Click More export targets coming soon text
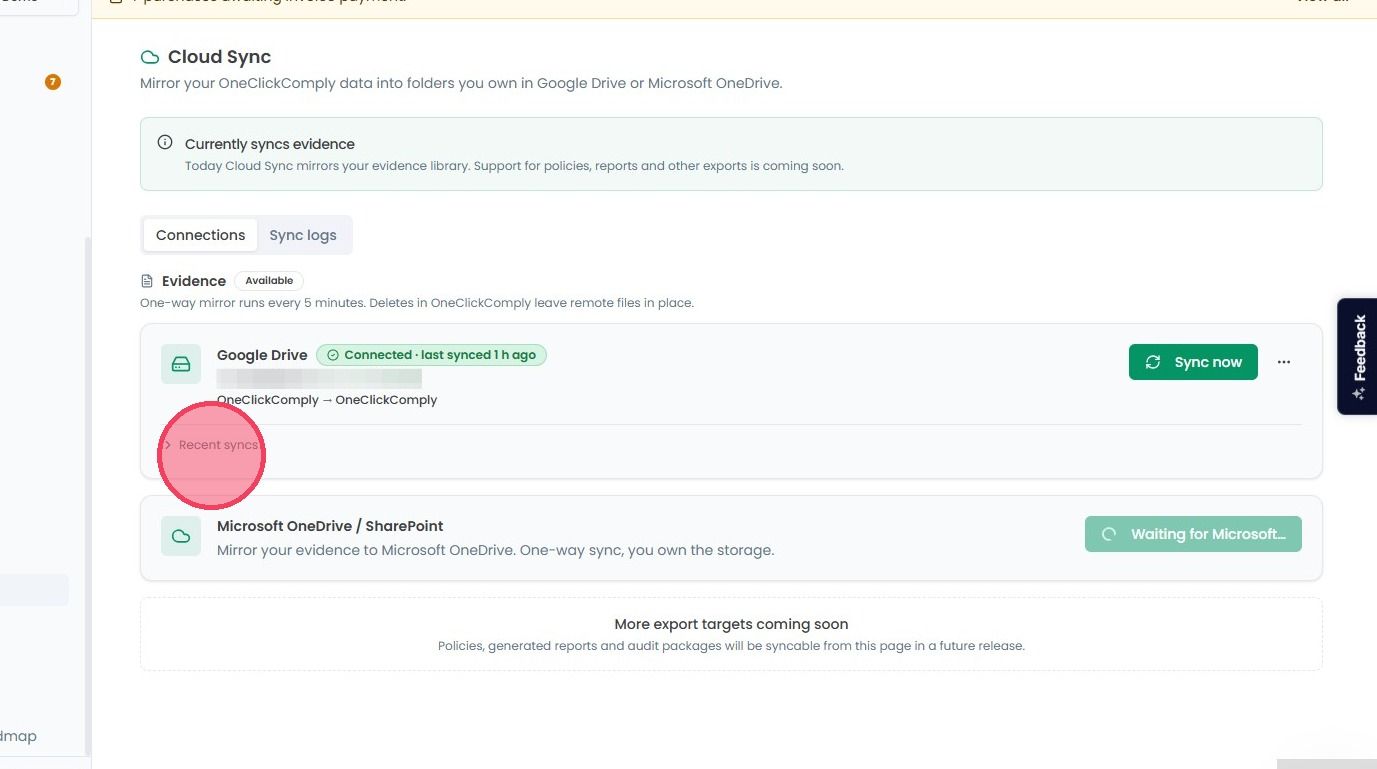Screen dimensions: 1377x769 tap(731, 624)
